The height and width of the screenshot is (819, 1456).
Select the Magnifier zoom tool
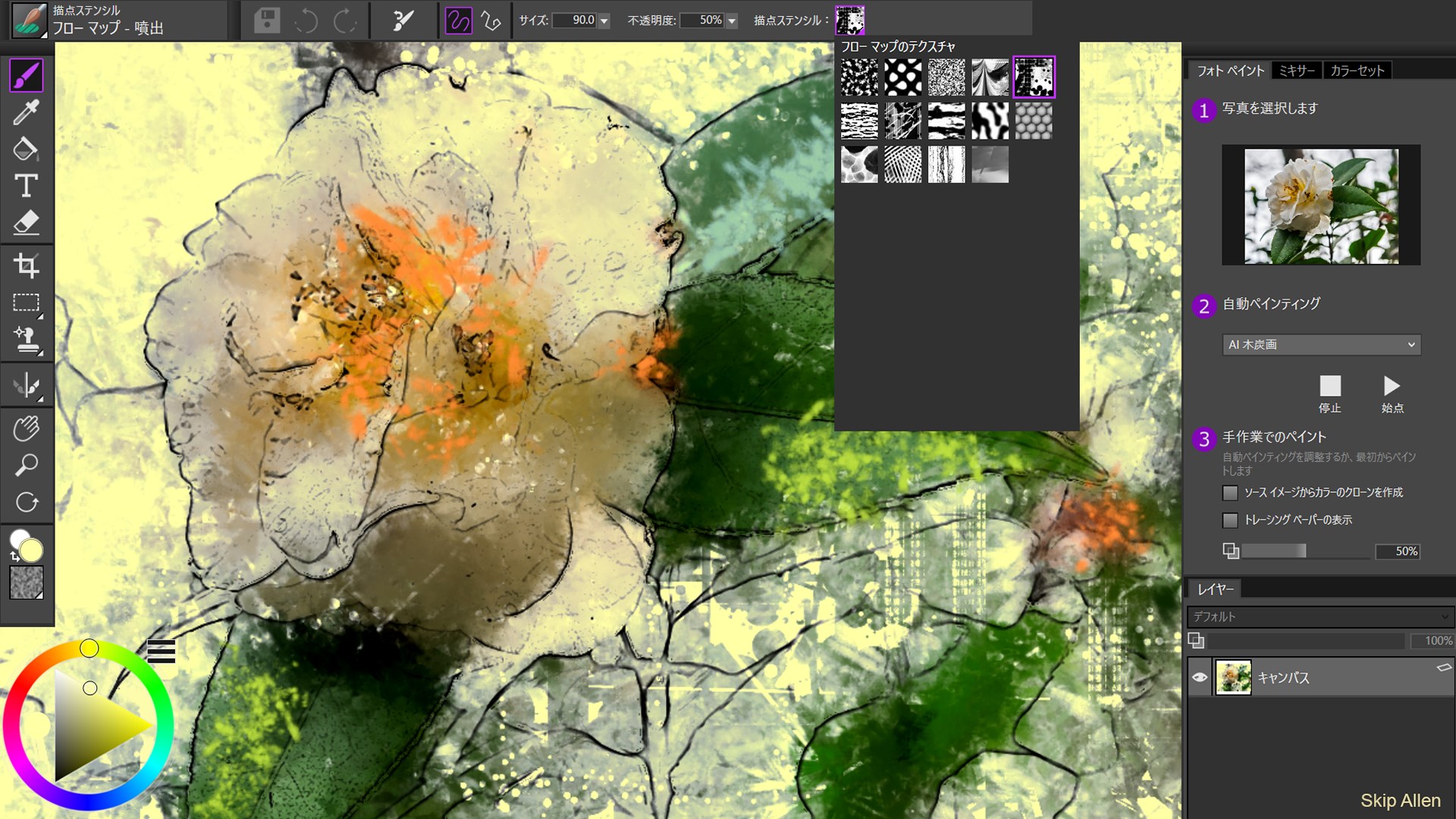(27, 465)
